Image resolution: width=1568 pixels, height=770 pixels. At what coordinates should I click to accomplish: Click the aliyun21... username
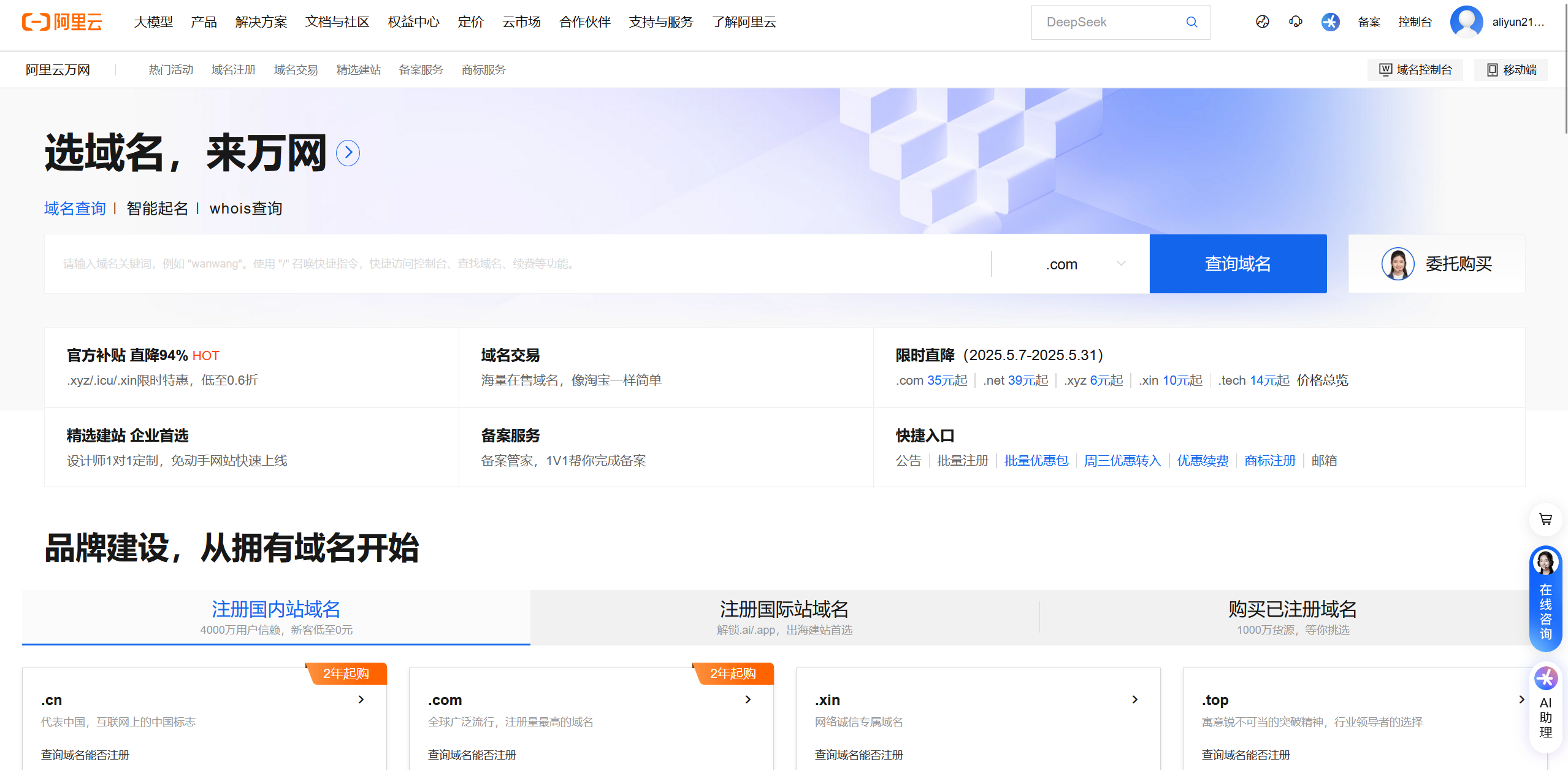1518,22
